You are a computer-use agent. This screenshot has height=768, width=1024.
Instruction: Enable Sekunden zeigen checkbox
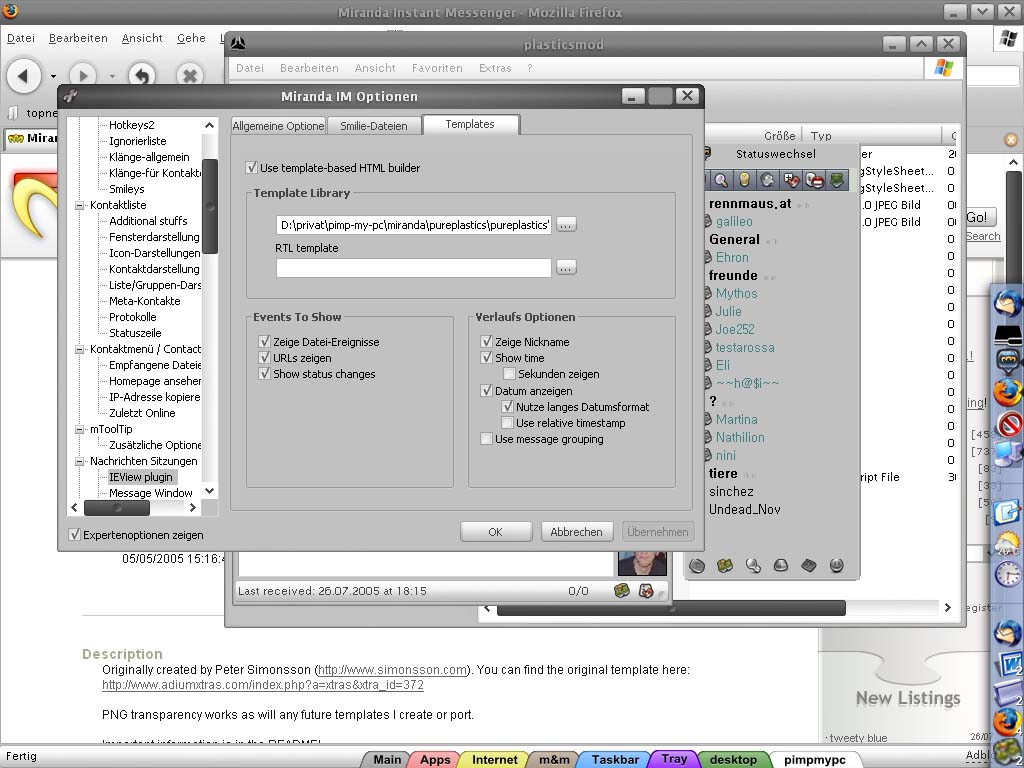point(509,374)
